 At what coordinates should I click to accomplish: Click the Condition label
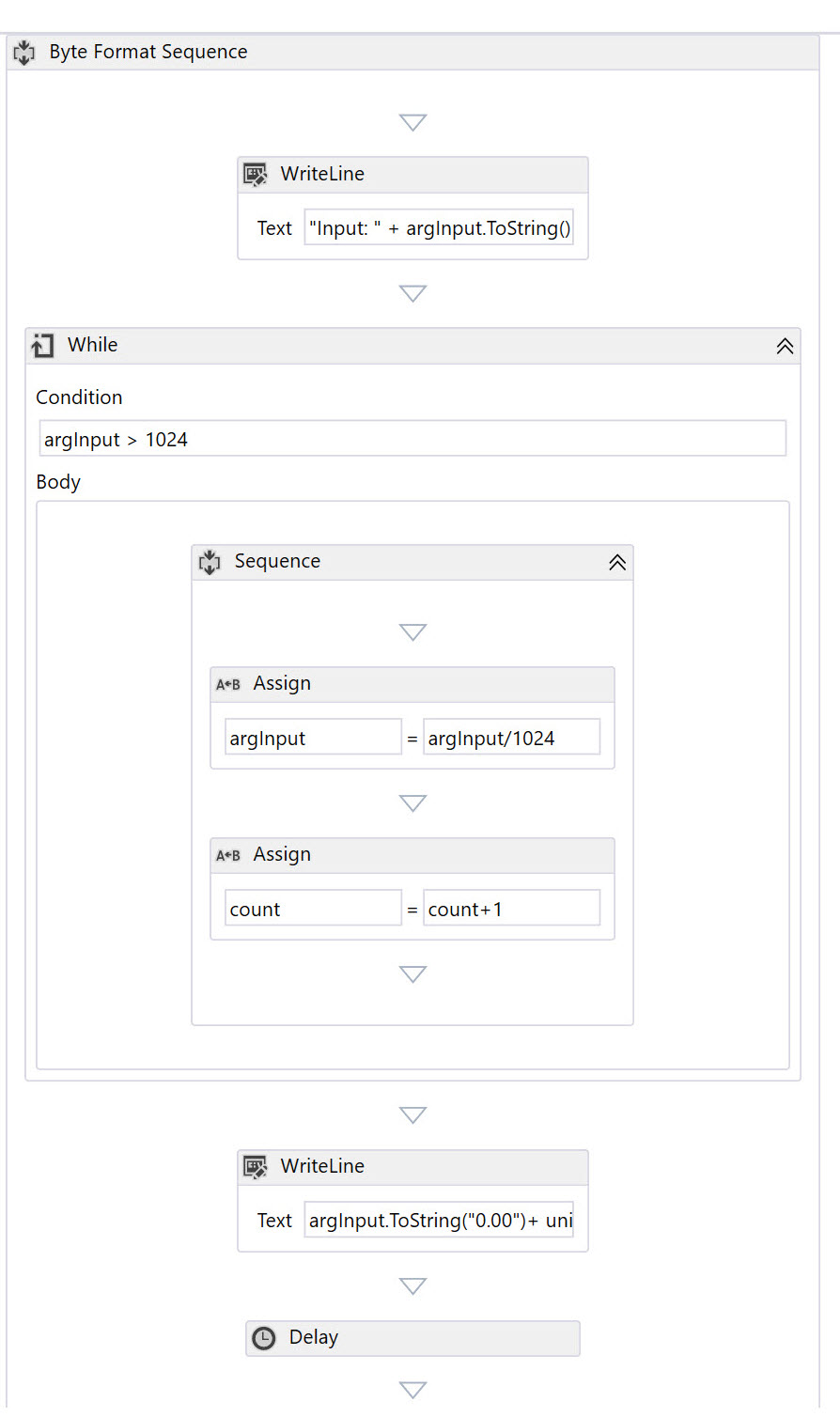pyautogui.click(x=79, y=397)
